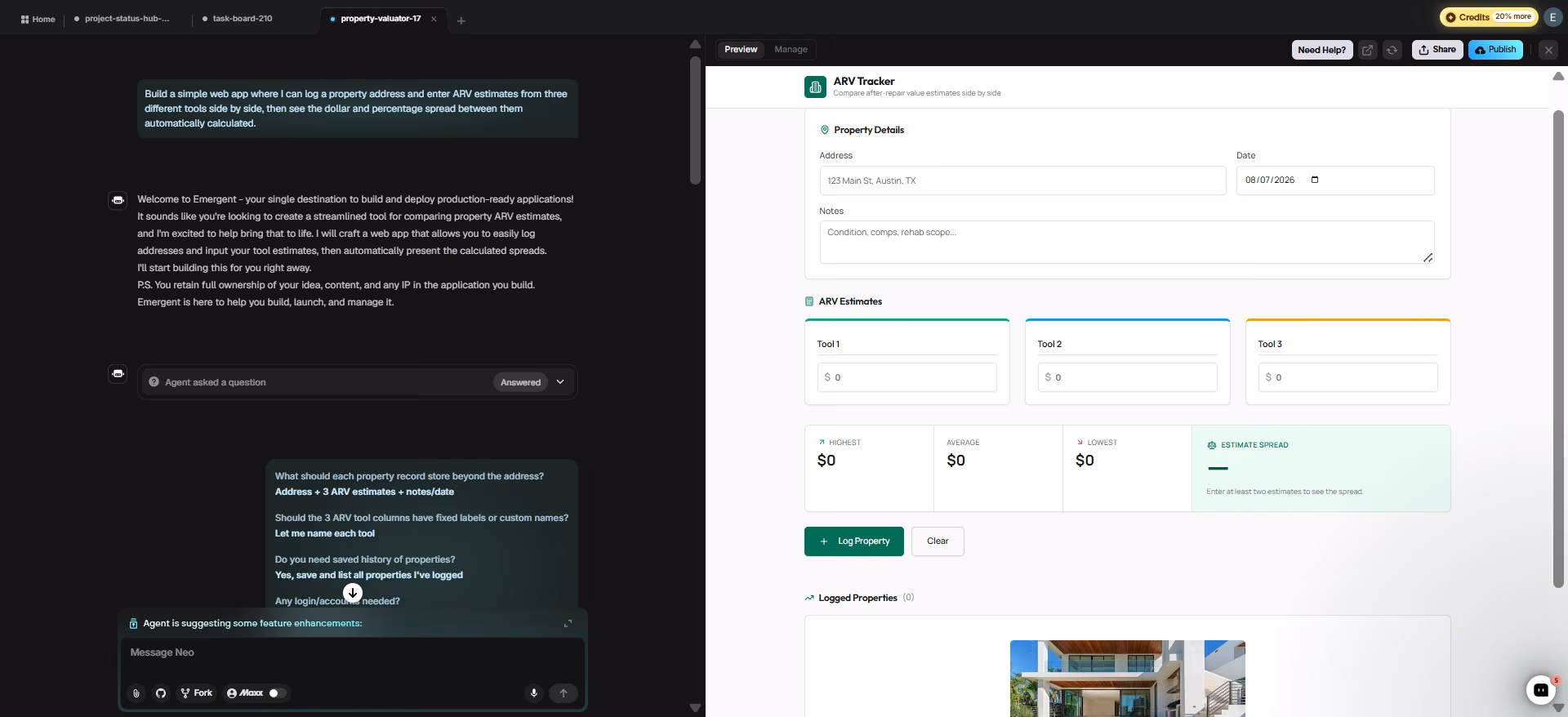Viewport: 1568px width, 717px height.
Task: Click the Fork button
Action: pyautogui.click(x=196, y=693)
